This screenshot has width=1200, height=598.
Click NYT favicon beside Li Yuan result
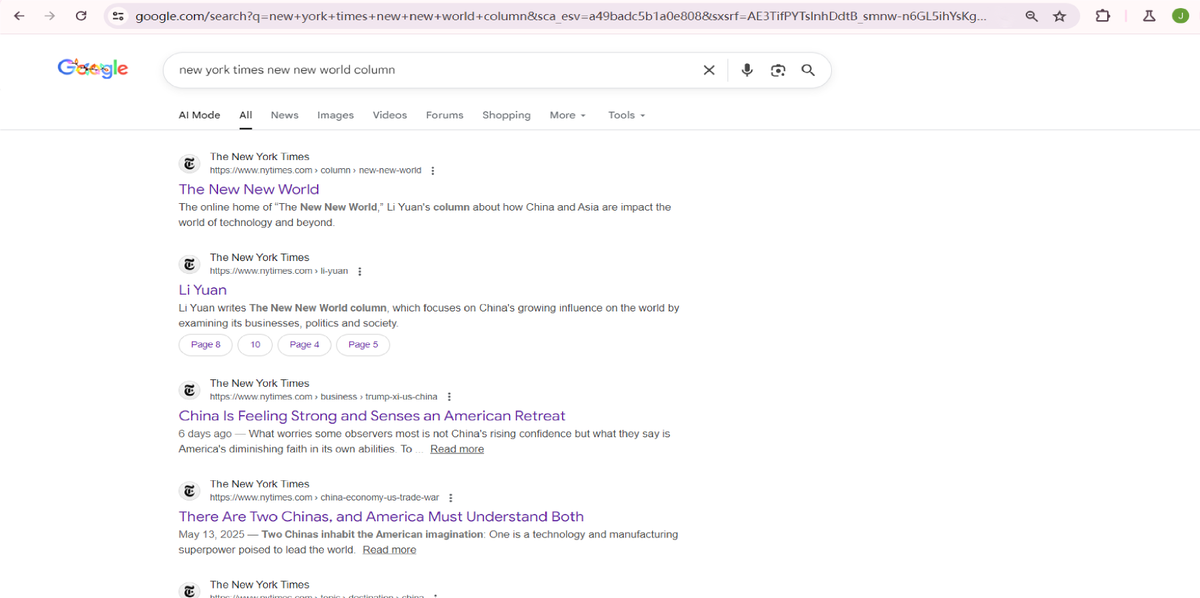pos(188,264)
